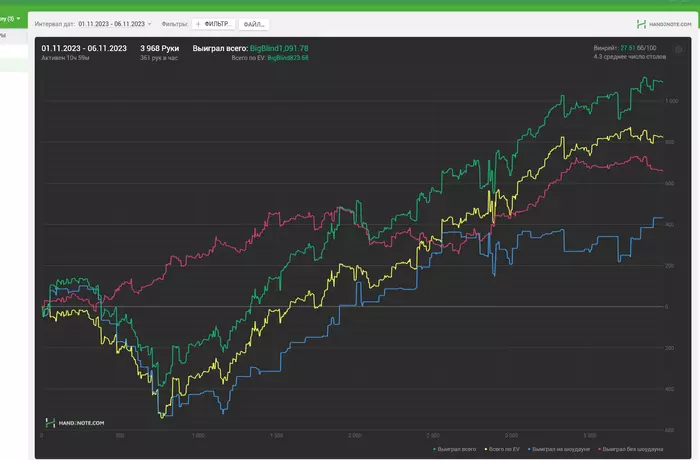Click the Hand2Note logo in top right
This screenshot has height=460, width=700.
pyautogui.click(x=664, y=24)
